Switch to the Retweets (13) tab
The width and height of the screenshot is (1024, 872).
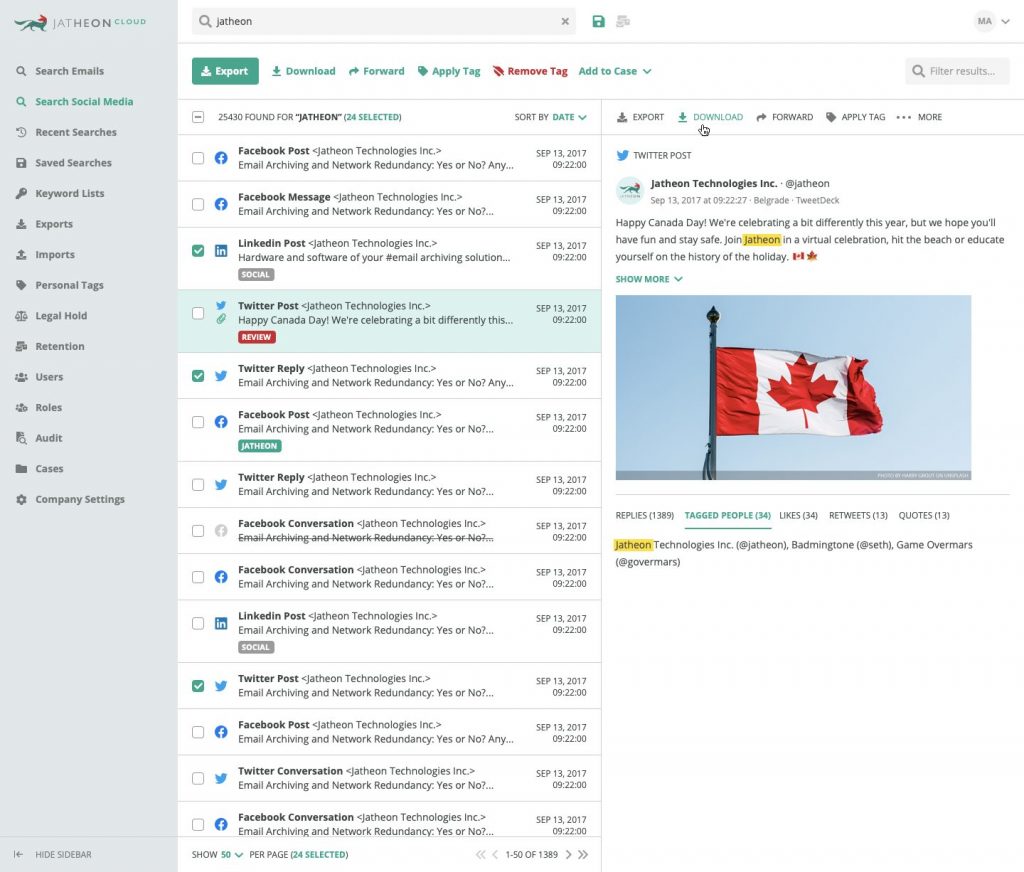pos(858,515)
